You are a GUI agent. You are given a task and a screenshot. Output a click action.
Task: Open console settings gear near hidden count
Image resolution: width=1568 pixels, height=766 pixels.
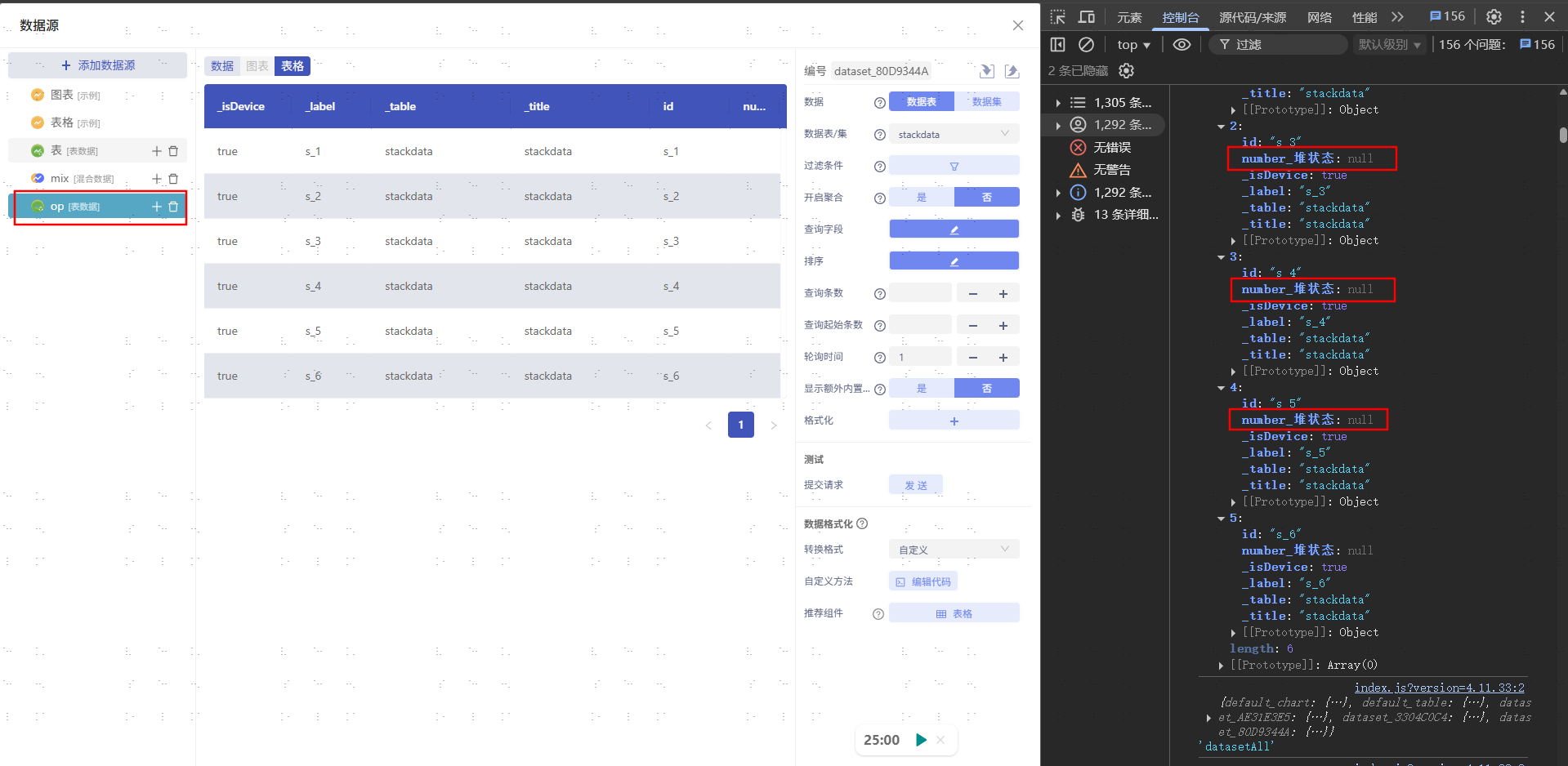(1126, 71)
